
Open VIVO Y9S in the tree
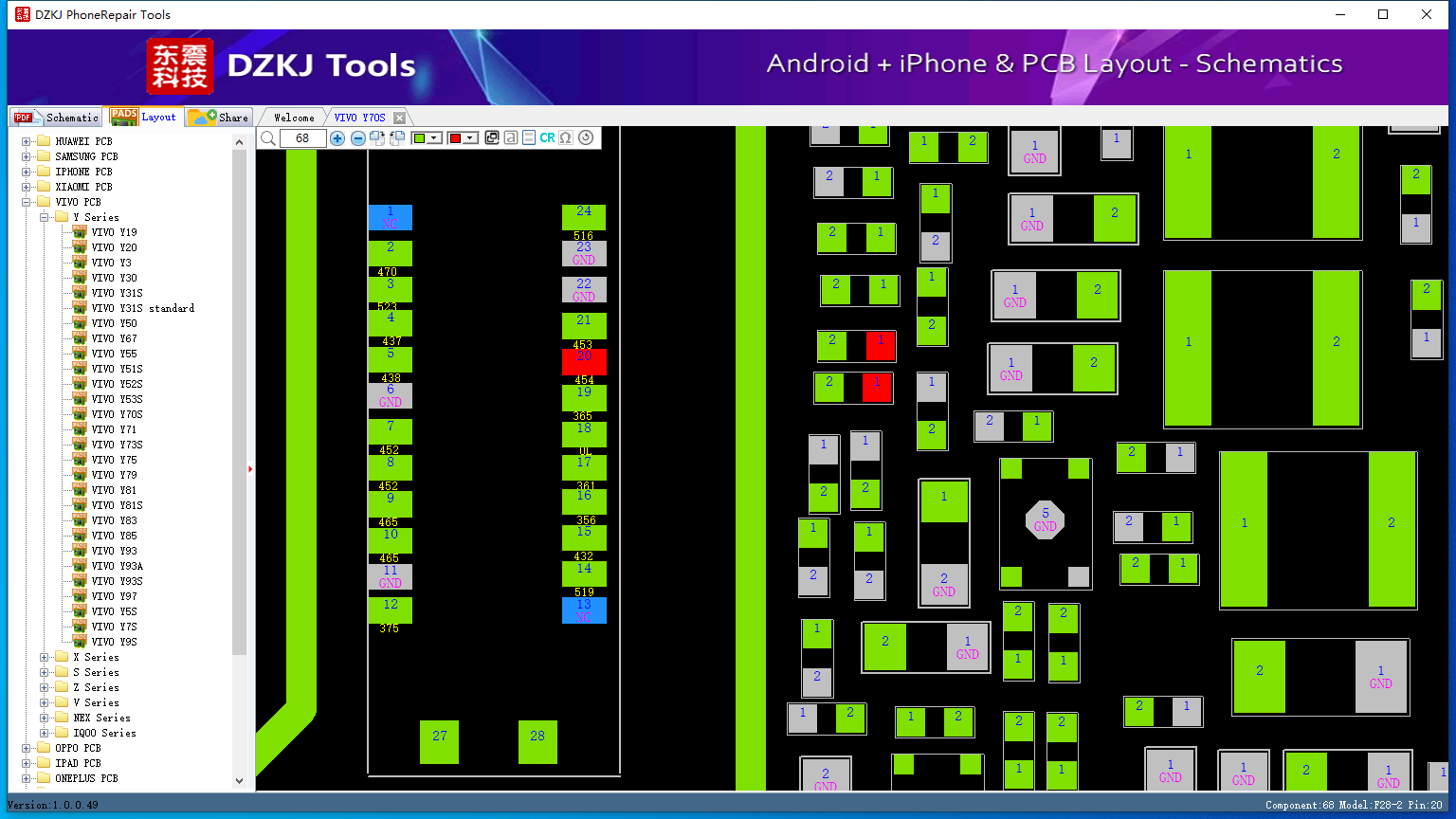tap(114, 642)
